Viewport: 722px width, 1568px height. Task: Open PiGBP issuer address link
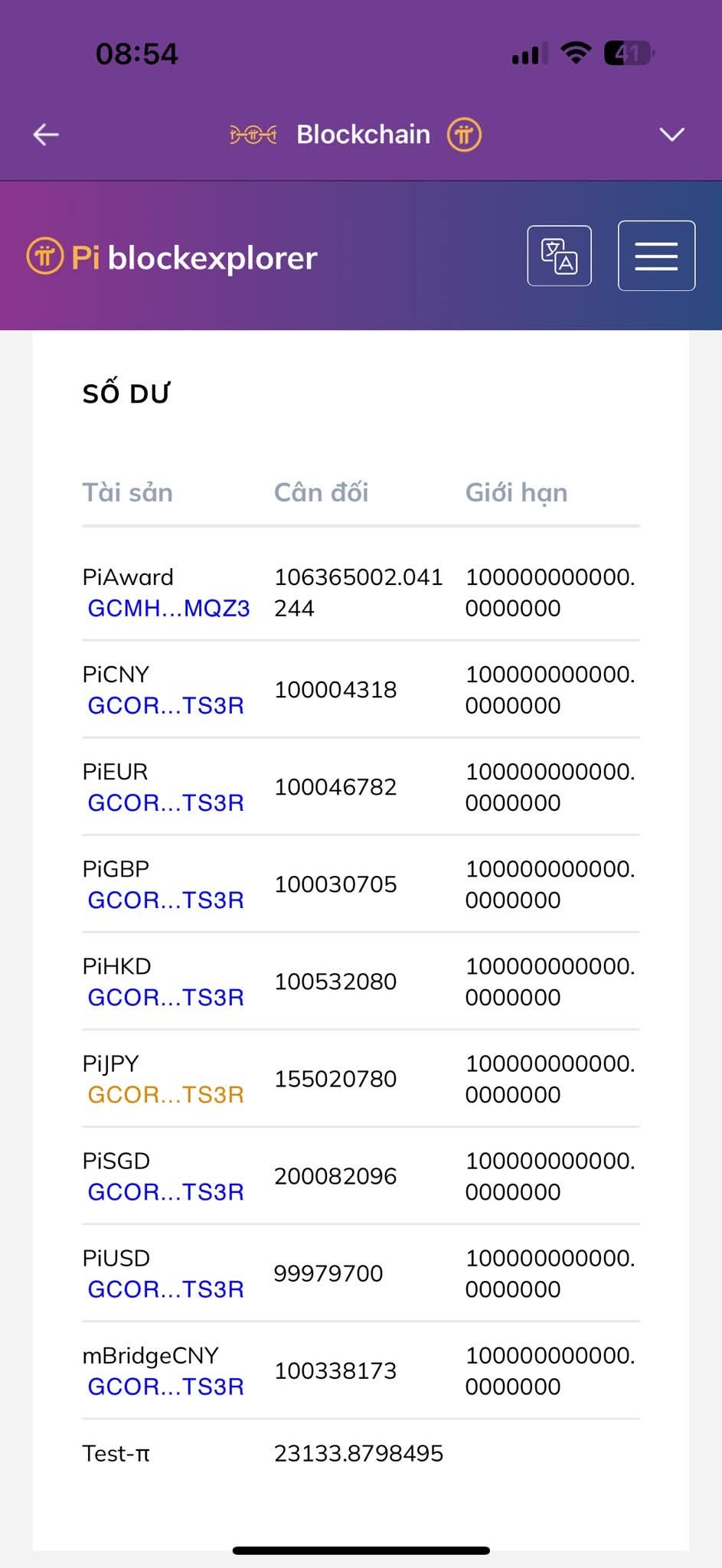tap(165, 900)
